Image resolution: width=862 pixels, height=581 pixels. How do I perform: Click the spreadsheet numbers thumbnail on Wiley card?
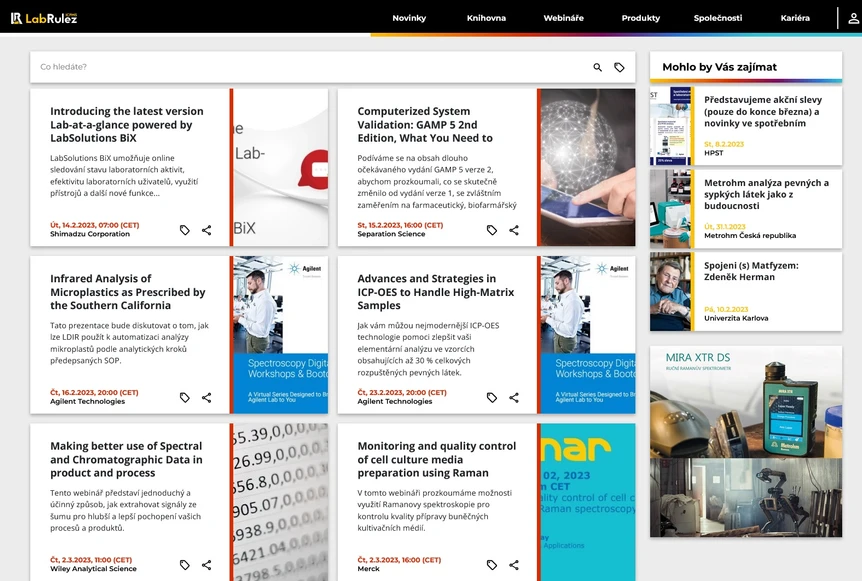[280, 502]
